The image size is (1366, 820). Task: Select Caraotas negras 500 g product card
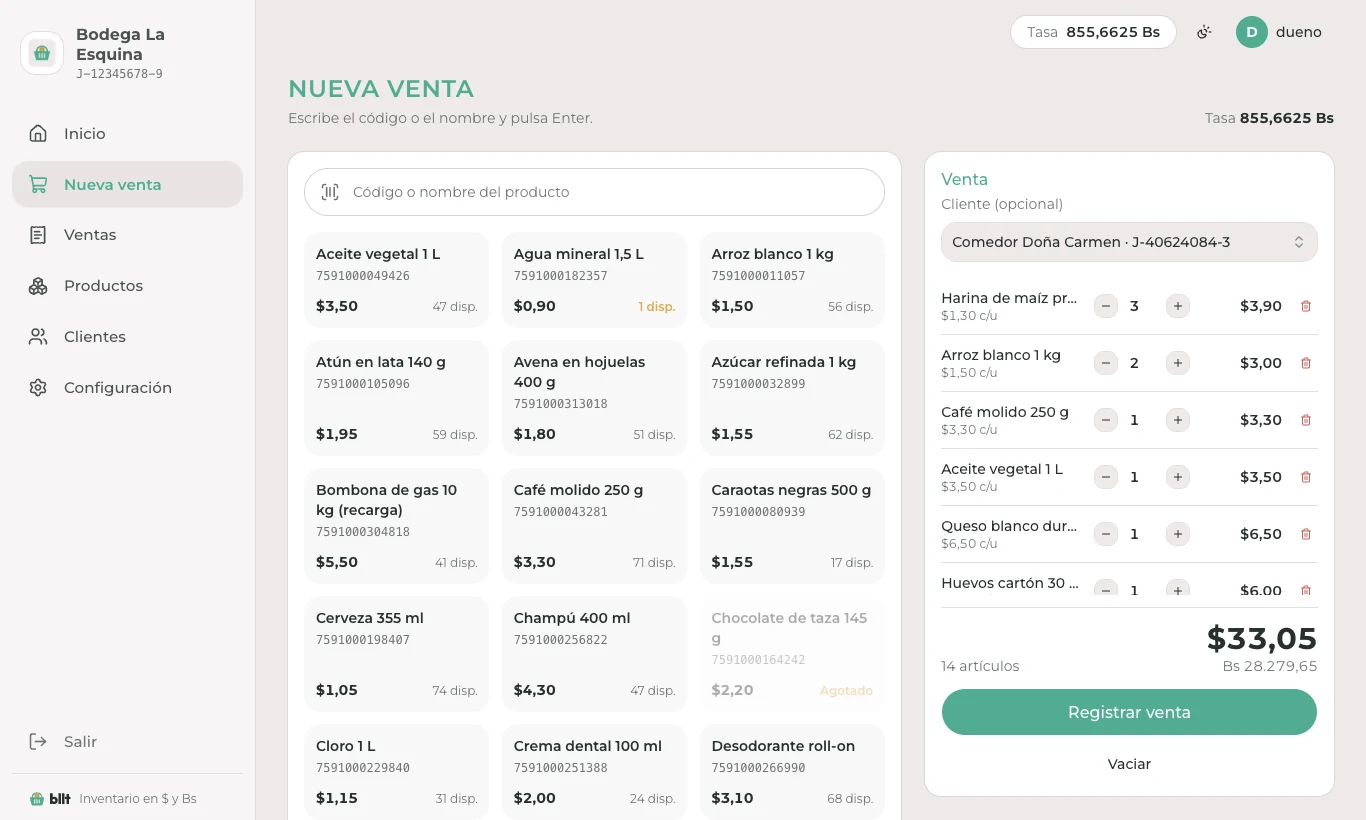click(x=792, y=526)
